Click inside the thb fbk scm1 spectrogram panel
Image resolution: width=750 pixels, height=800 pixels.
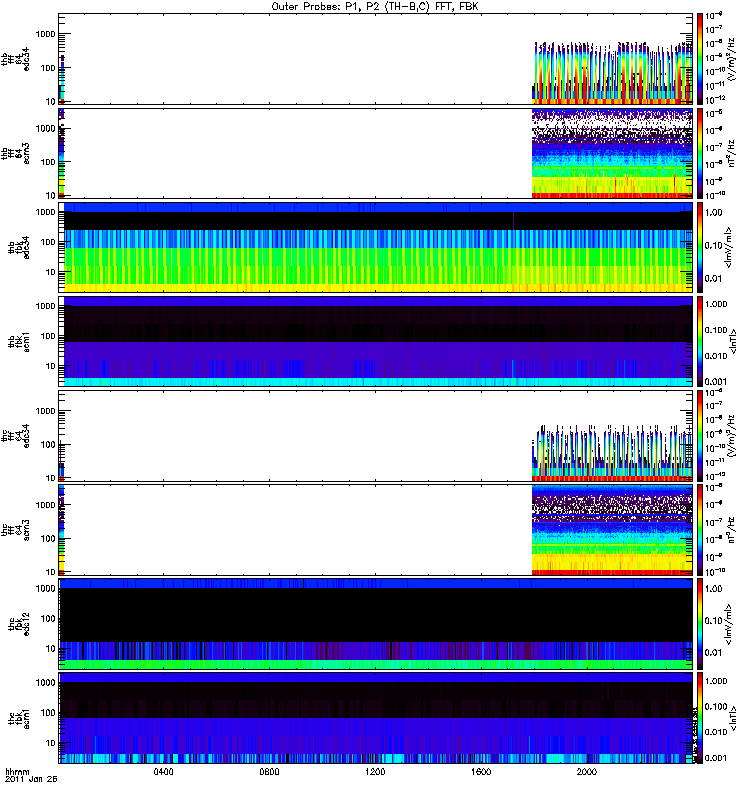376,341
